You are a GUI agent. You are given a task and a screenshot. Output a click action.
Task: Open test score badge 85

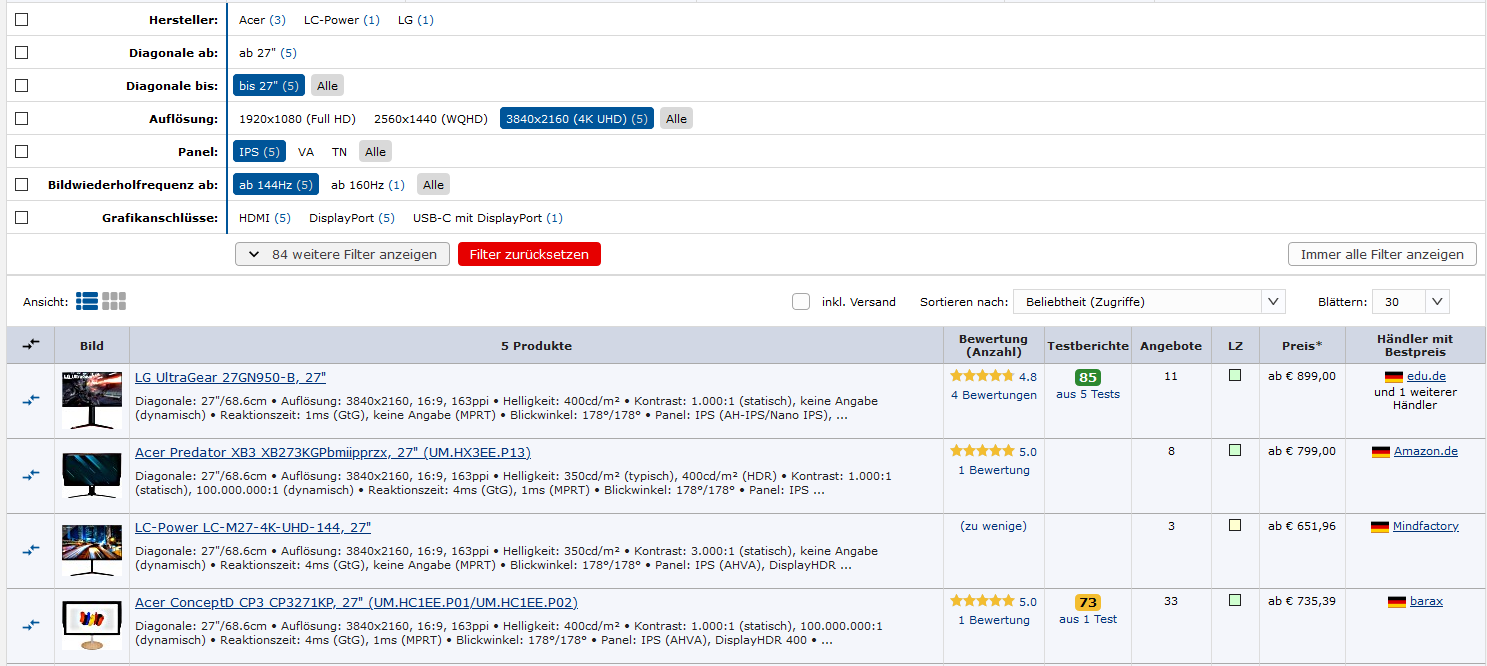(1088, 378)
